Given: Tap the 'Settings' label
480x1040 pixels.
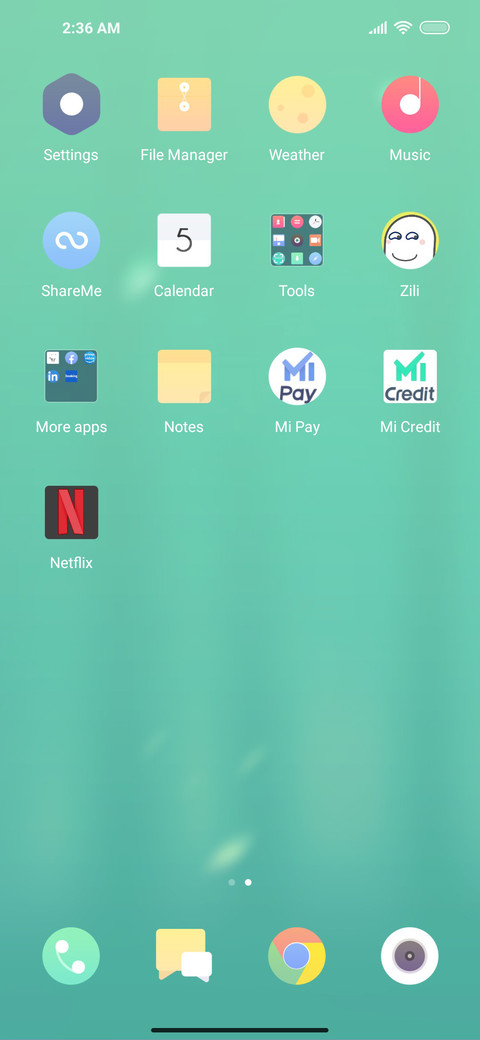Looking at the screenshot, I should 71,155.
